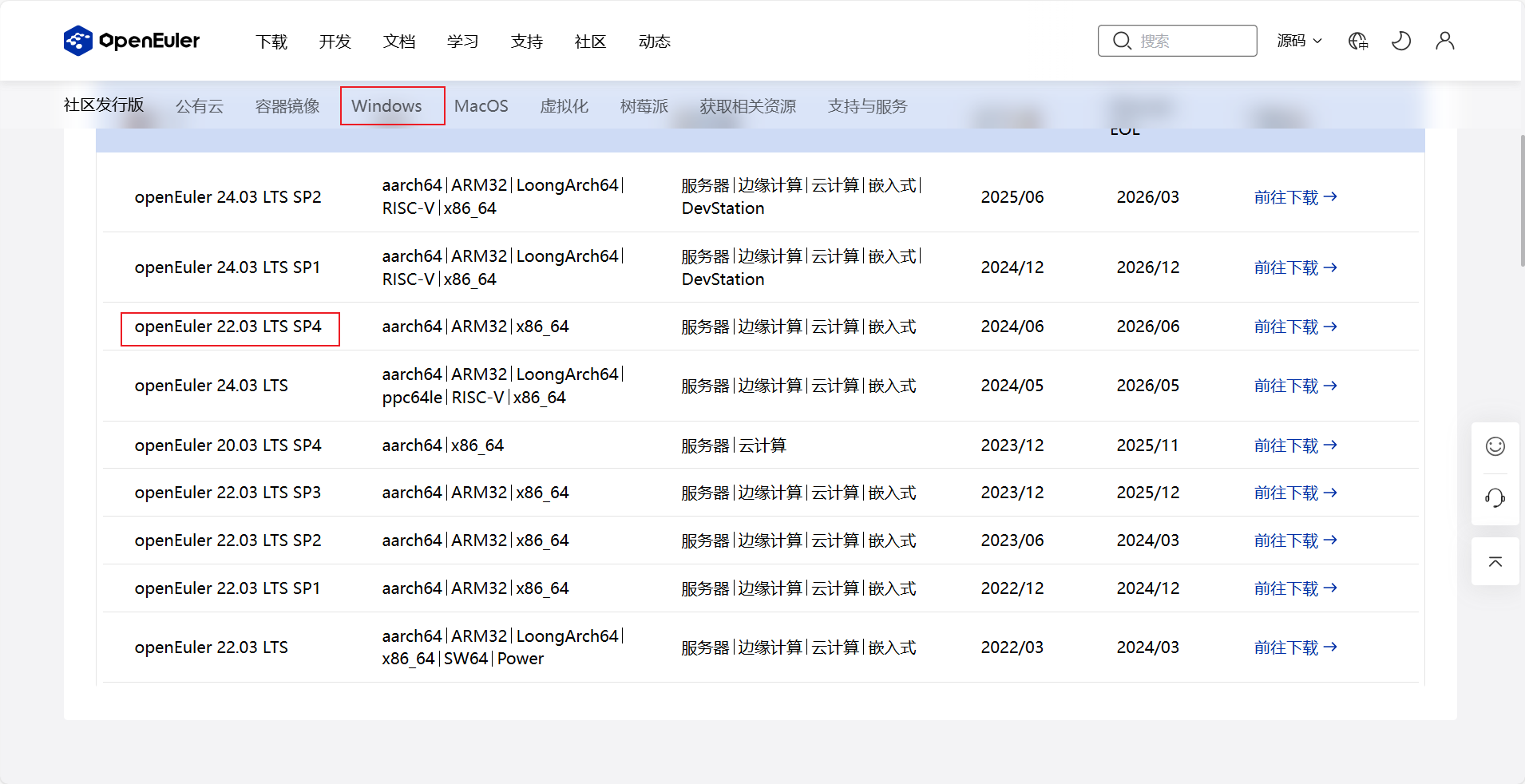The width and height of the screenshot is (1525, 784).
Task: Focus the 搜索 search field
Action: (x=1178, y=41)
